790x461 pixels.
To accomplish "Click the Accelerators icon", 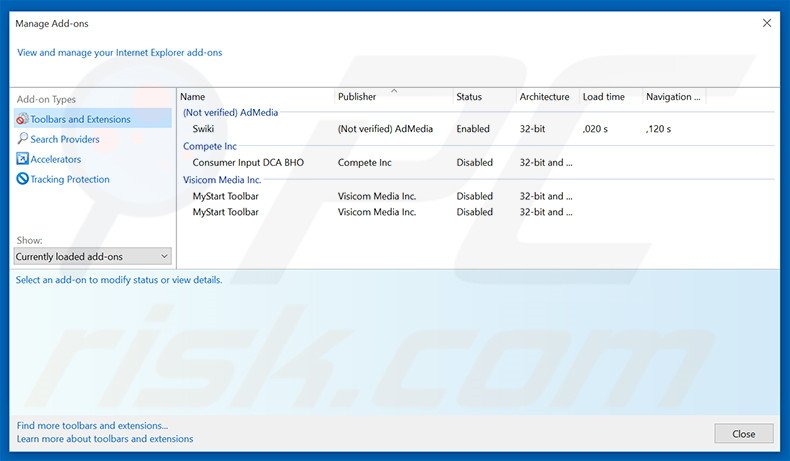I will click(22, 159).
